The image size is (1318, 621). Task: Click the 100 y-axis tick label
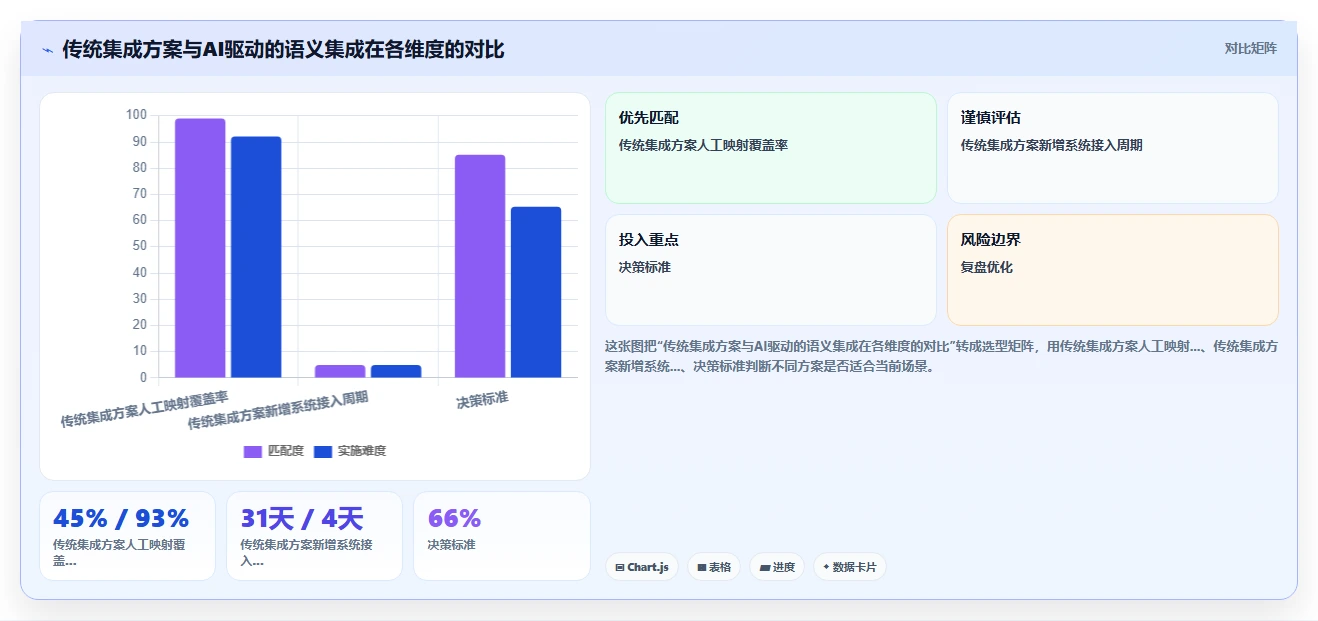click(x=136, y=115)
